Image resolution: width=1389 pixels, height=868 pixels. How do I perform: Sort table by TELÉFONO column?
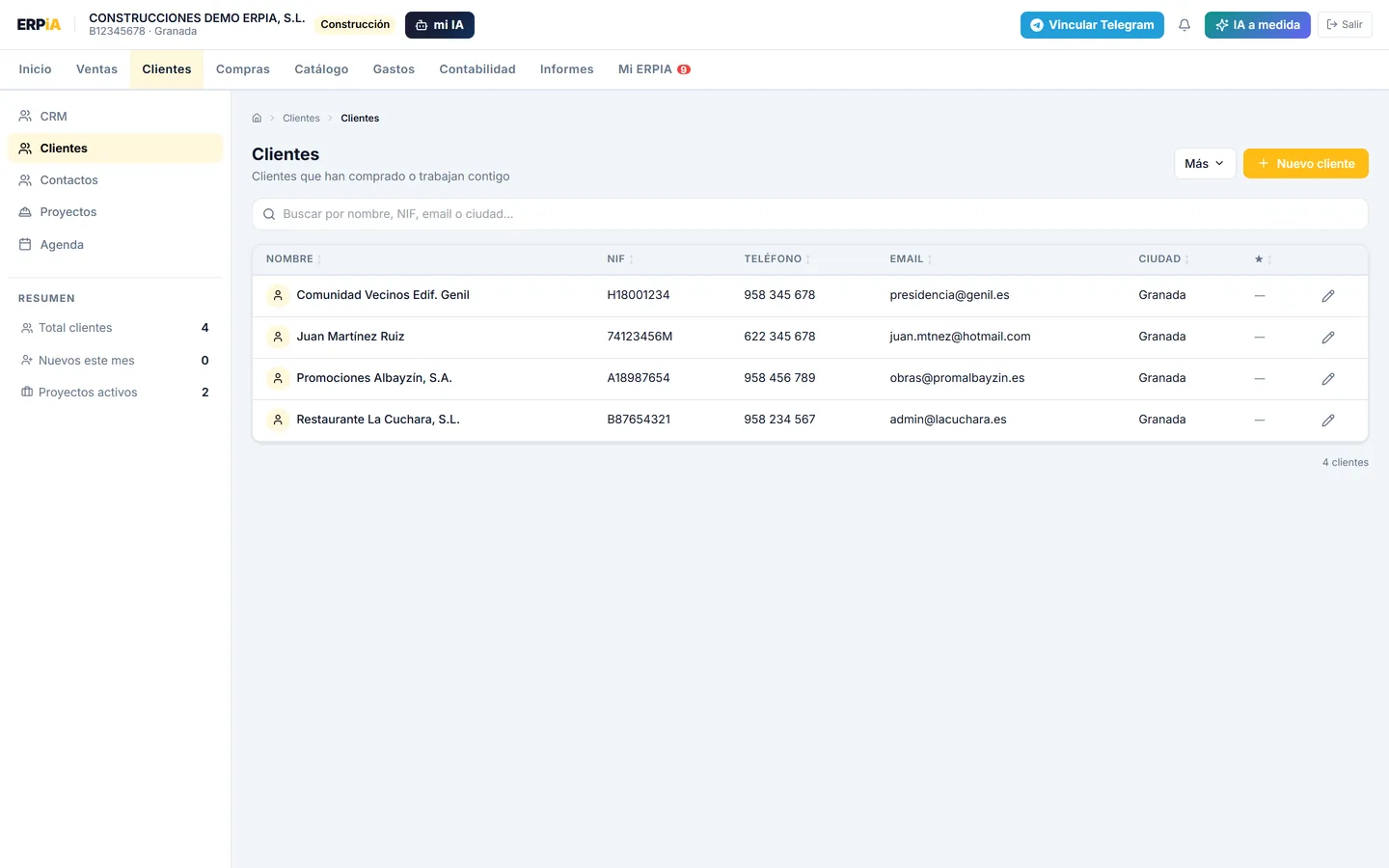tap(776, 259)
